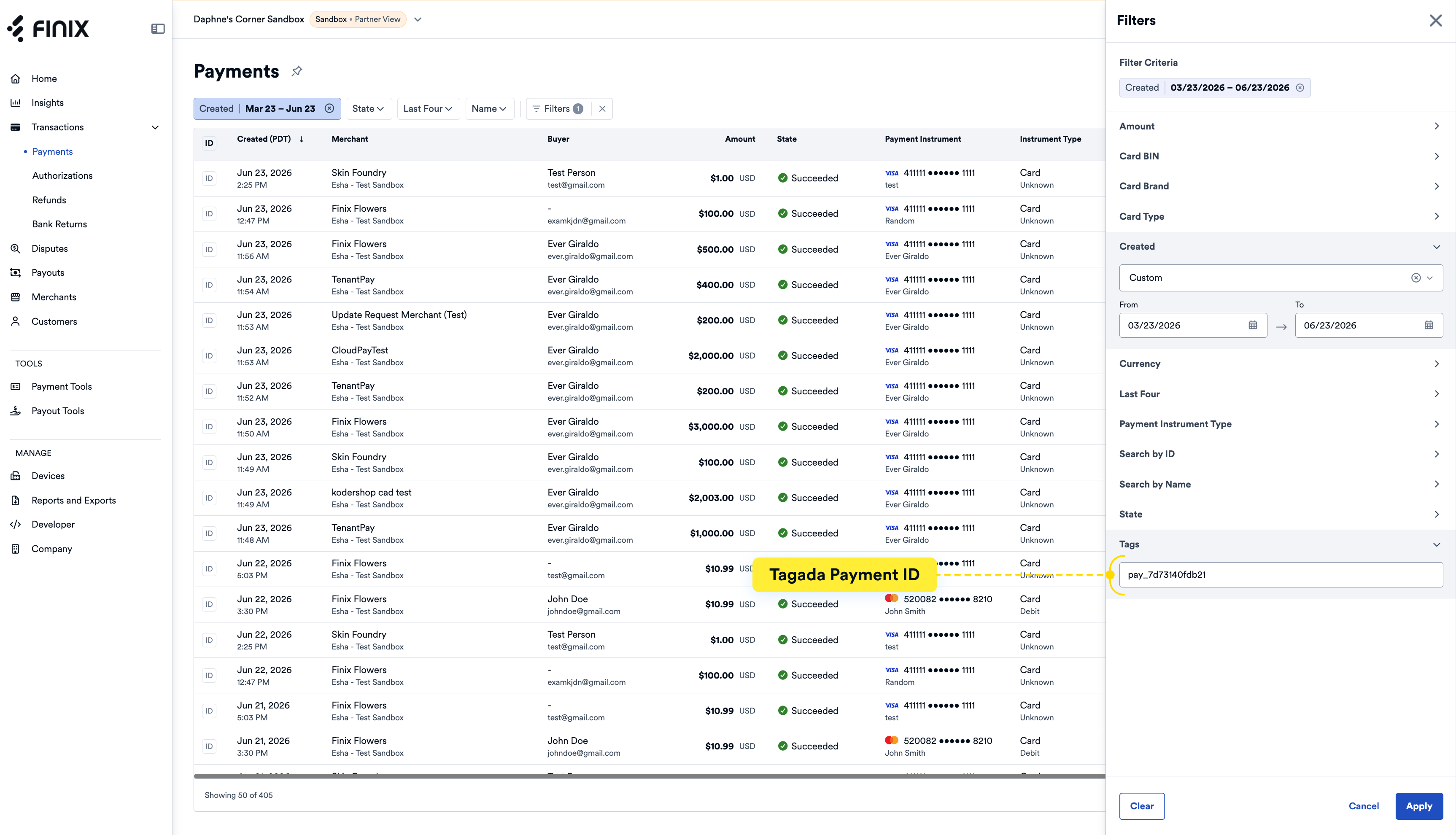Viewport: 1456px width, 835px height.
Task: Open the Last Four filter dropdown
Action: pos(429,108)
